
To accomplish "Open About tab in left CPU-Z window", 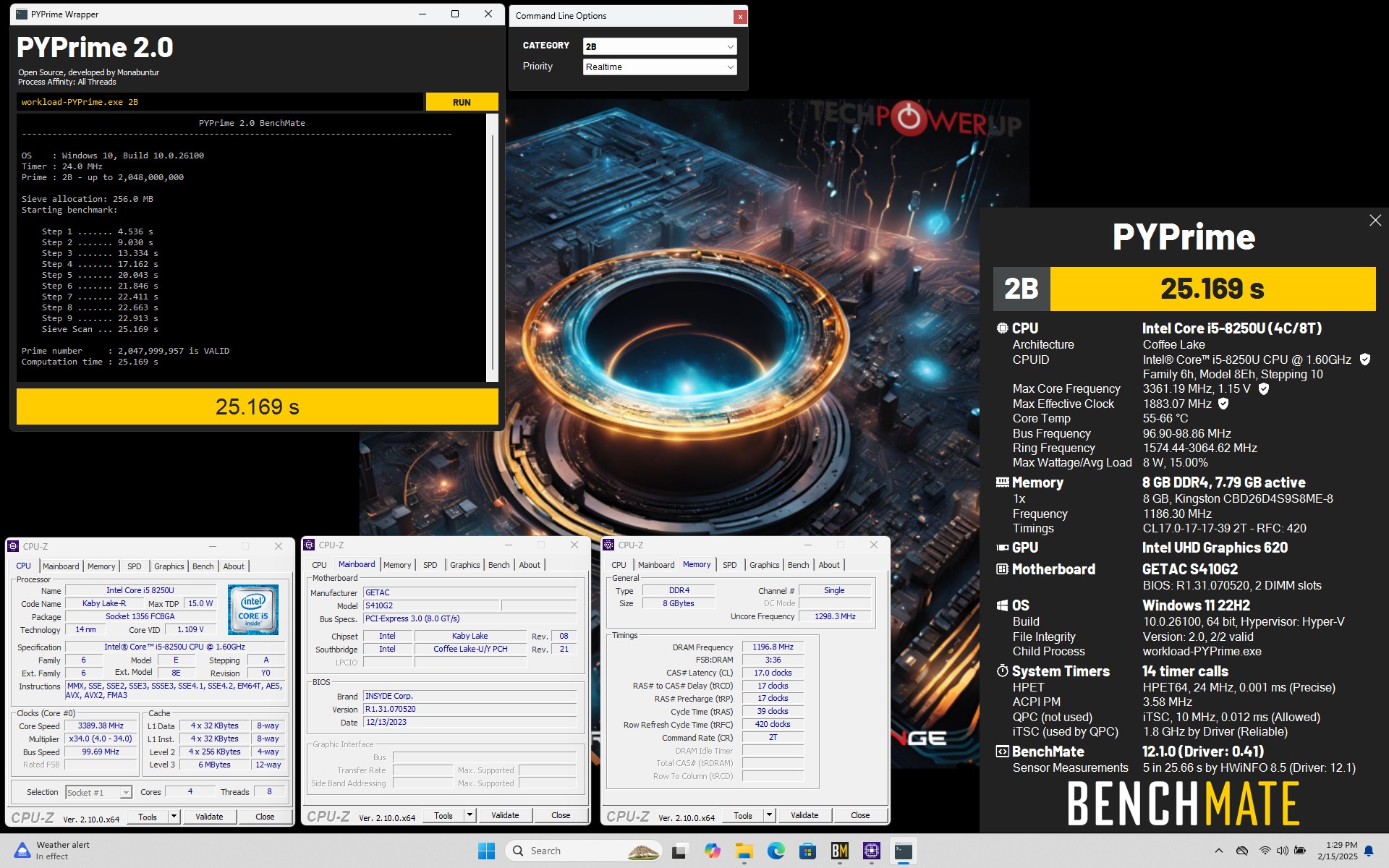I will [234, 566].
